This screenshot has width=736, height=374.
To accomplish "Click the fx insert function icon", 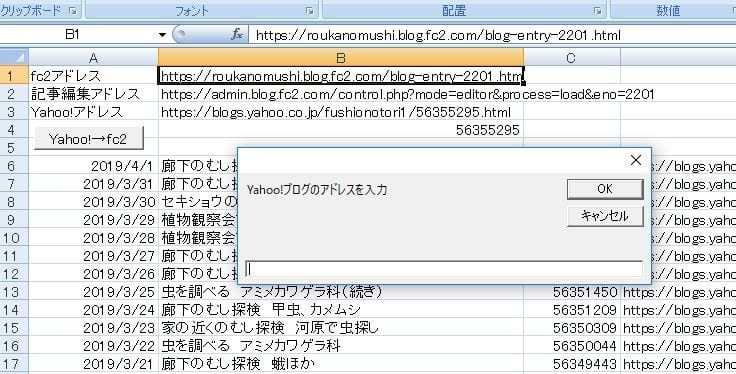I will 237,35.
